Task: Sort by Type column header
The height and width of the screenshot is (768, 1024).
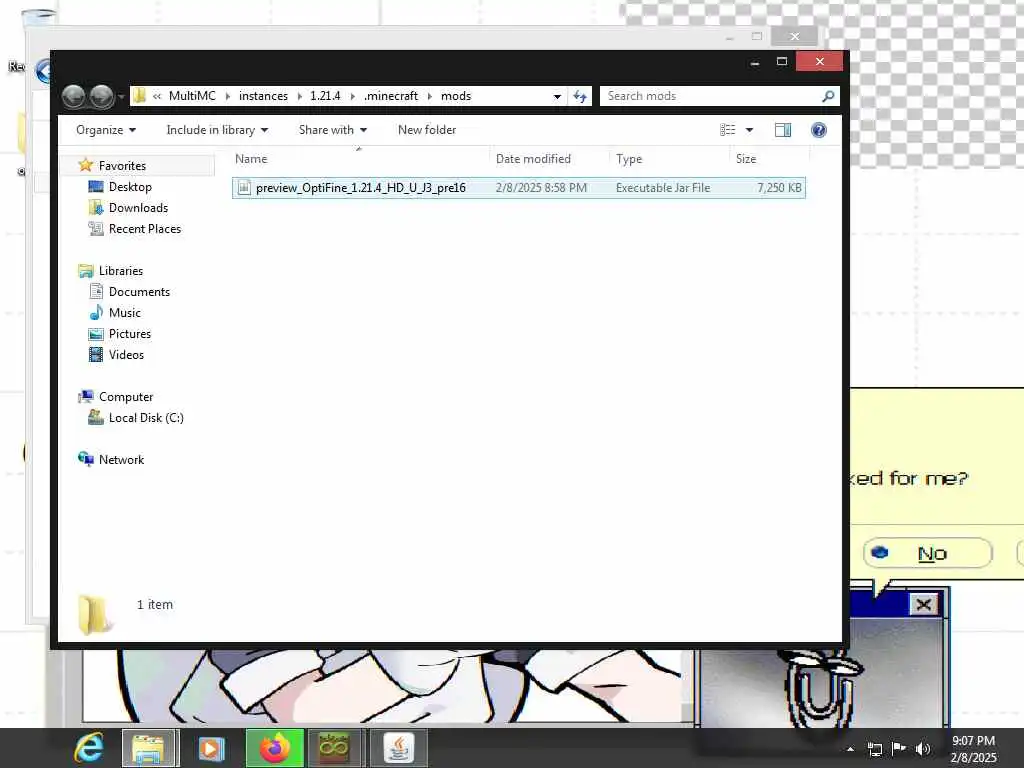Action: [669, 159]
